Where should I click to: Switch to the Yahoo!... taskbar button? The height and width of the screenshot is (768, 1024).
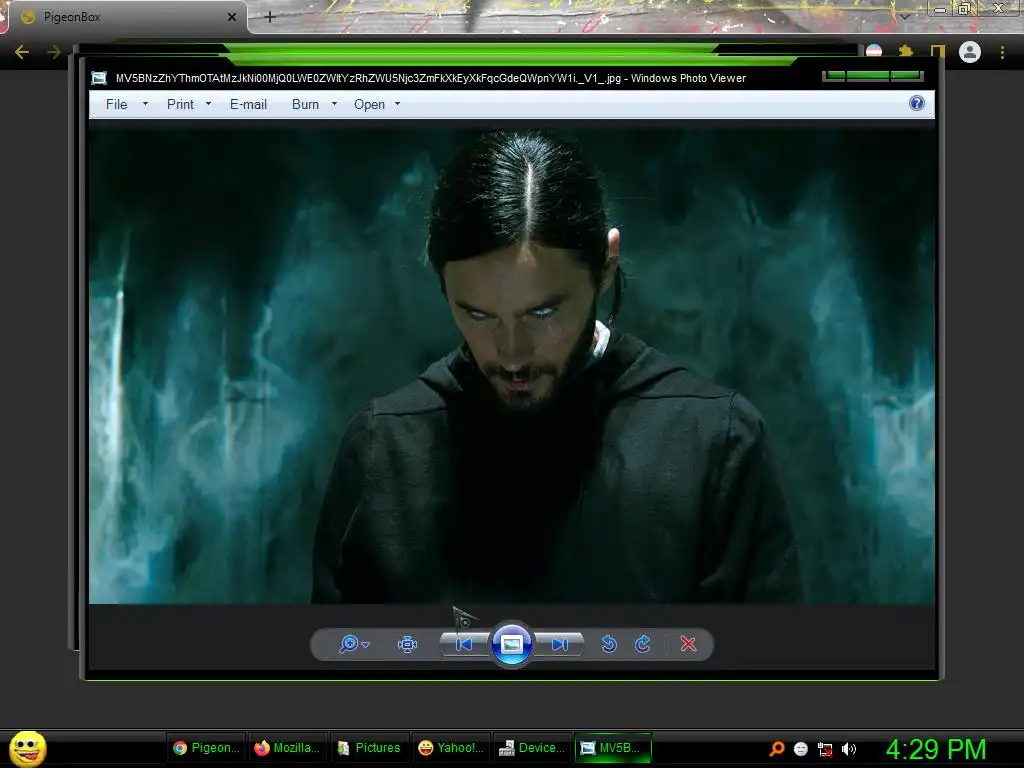click(x=451, y=748)
